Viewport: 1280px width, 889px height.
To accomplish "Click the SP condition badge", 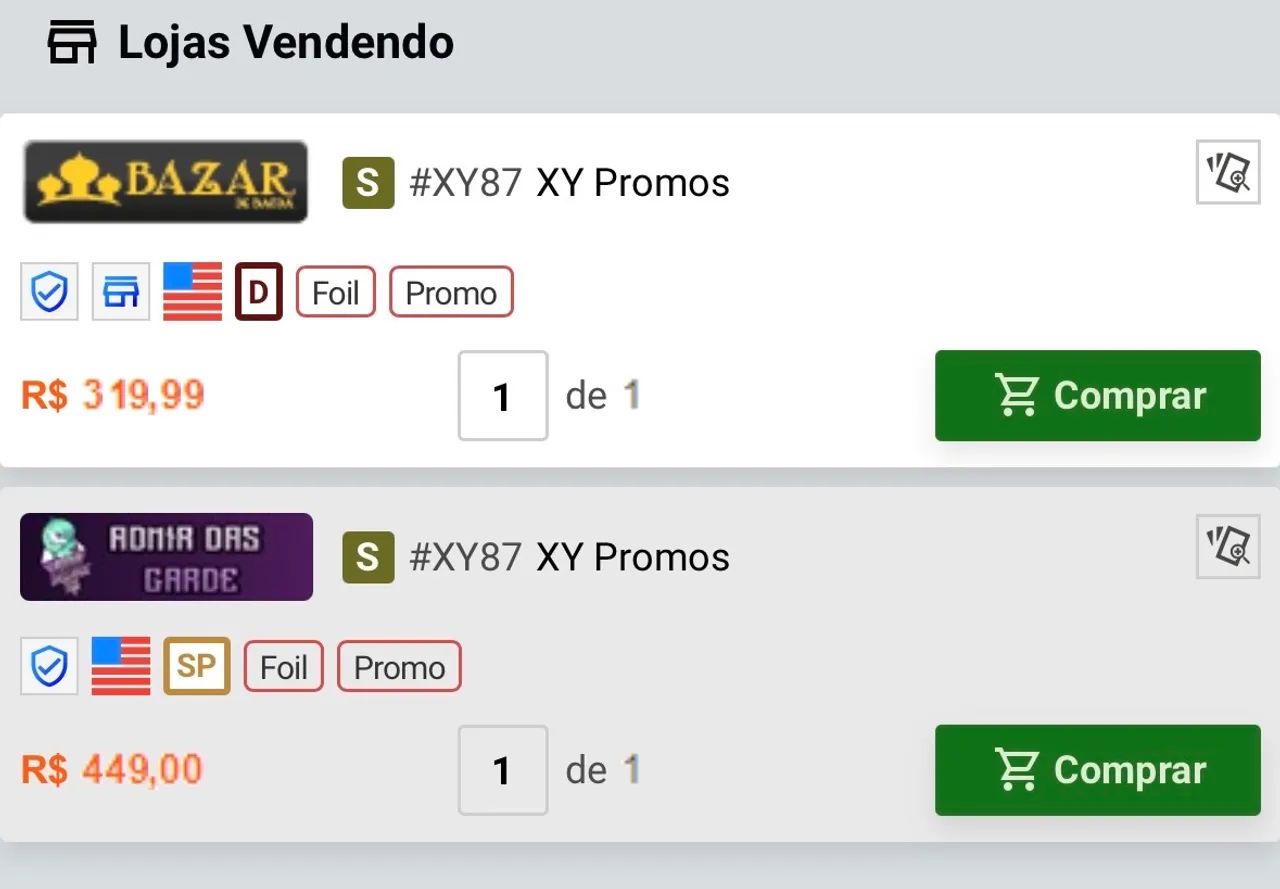I will [x=197, y=666].
